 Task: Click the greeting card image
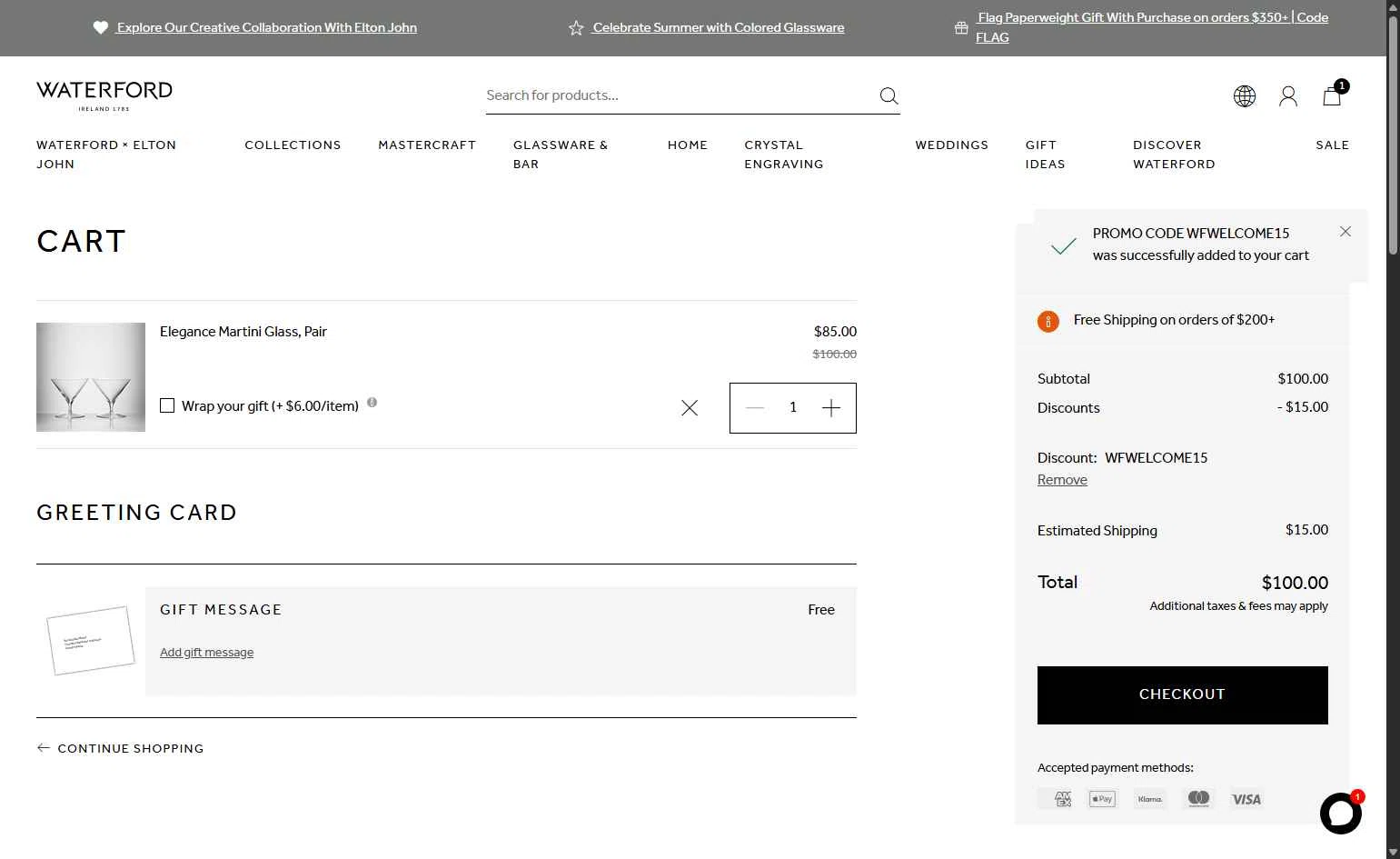point(90,641)
